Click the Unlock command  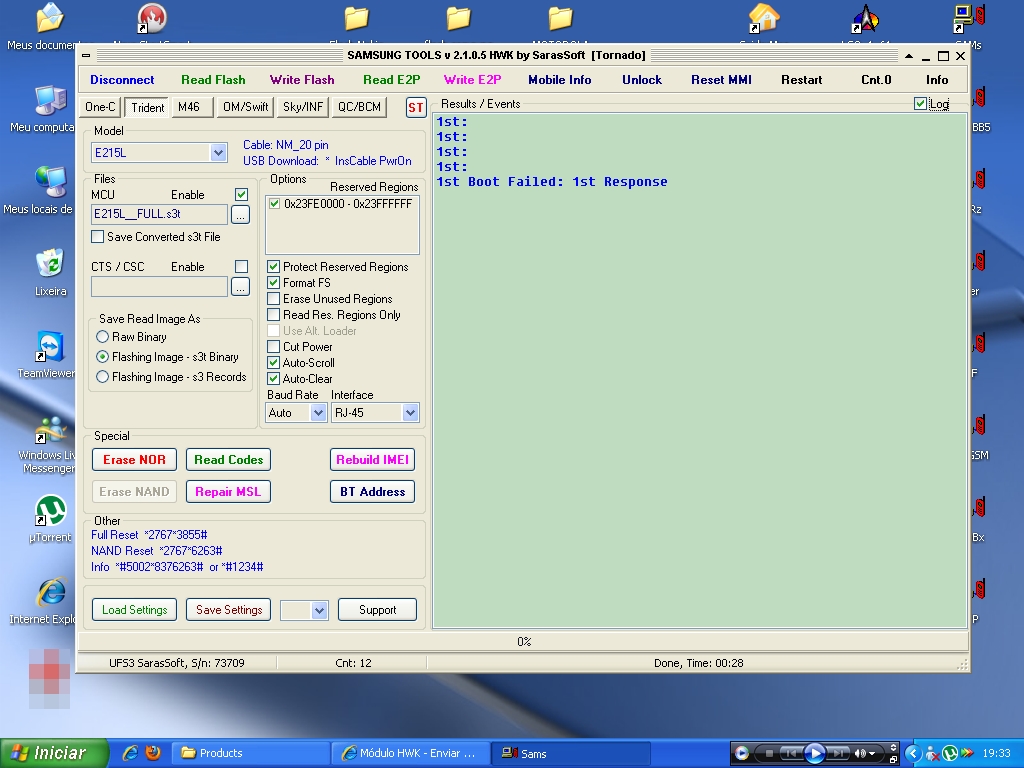[642, 80]
